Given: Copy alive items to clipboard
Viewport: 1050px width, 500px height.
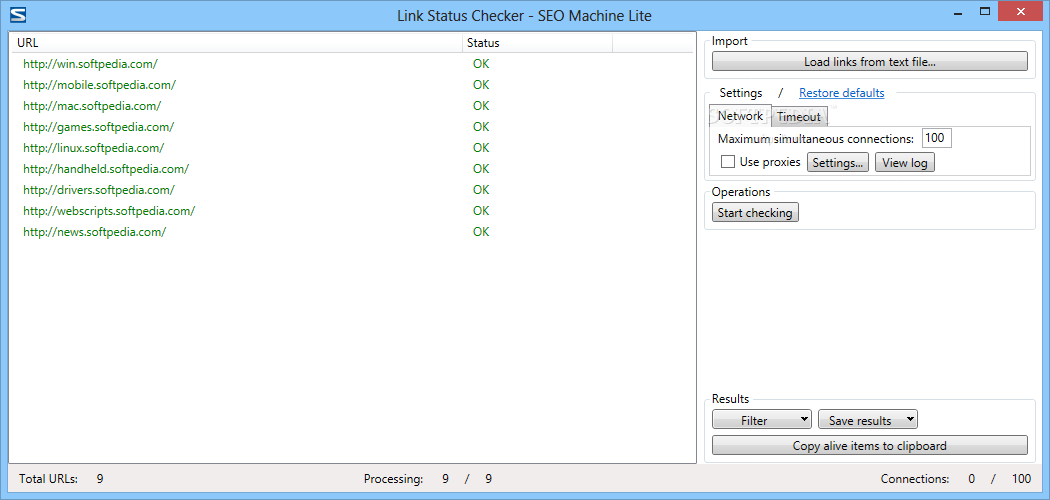Looking at the screenshot, I should click(x=869, y=445).
